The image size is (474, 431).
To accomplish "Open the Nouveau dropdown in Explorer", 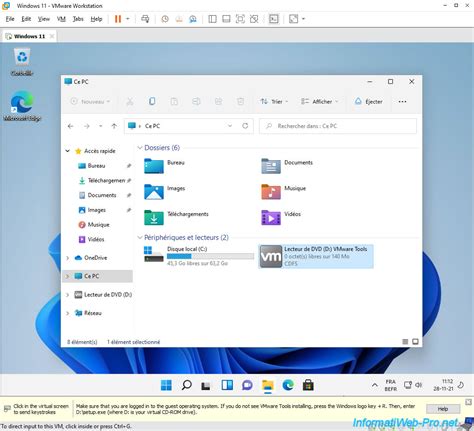I will click(90, 101).
